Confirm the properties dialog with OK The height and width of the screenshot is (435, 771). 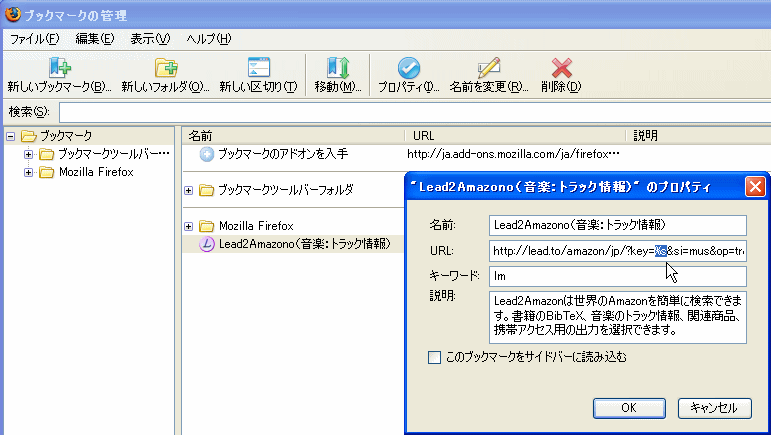629,408
